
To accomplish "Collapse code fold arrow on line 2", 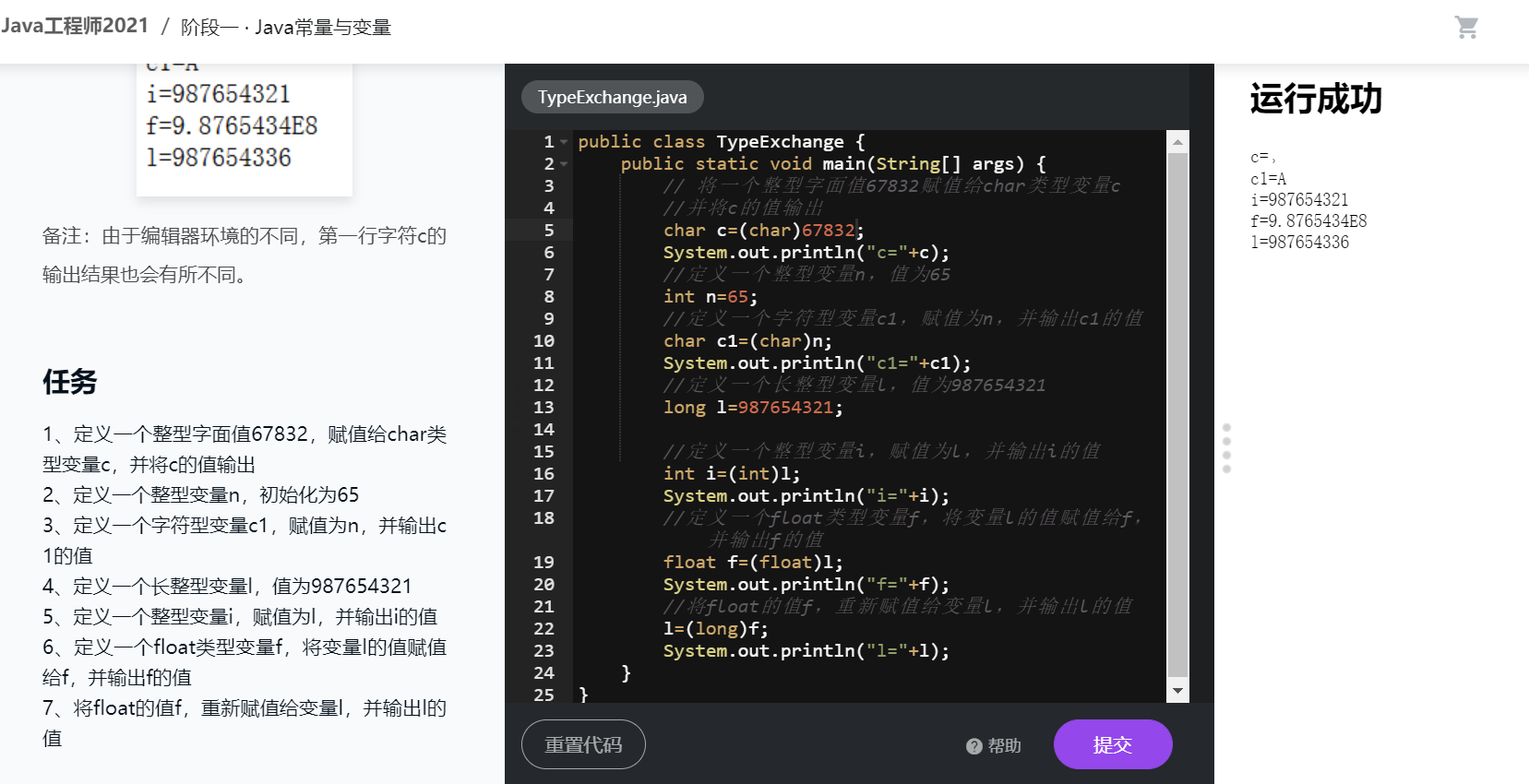I will [564, 164].
